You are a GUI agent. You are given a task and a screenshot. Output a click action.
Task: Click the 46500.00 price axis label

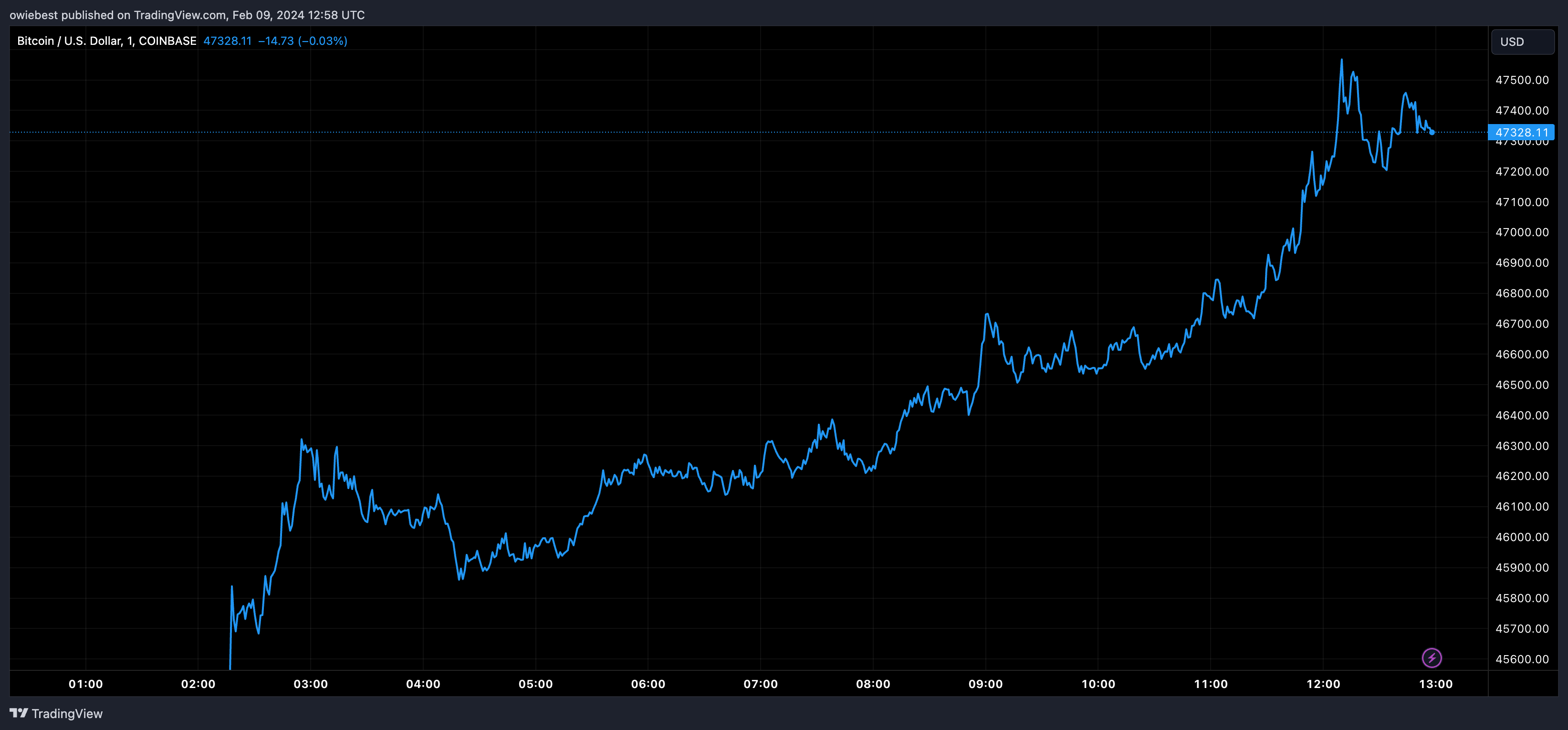1522,384
